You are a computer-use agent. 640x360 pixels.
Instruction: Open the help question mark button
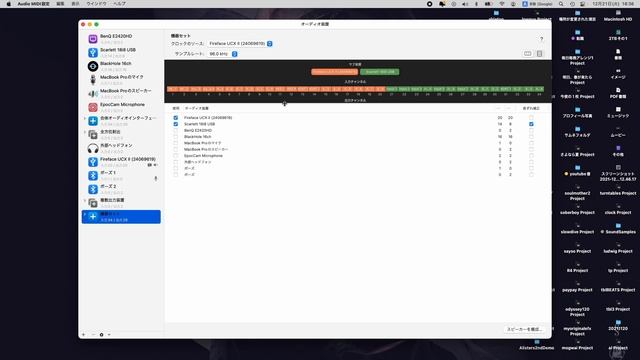pyautogui.click(x=542, y=39)
